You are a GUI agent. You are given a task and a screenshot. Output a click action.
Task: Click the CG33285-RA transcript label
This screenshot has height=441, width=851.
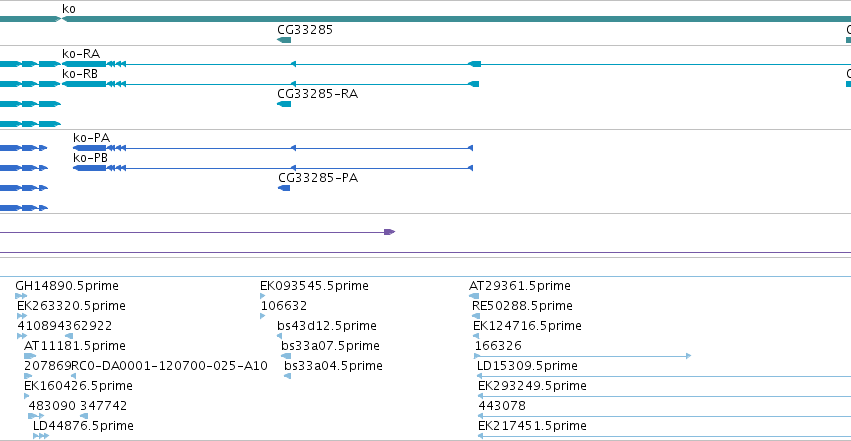tap(317, 94)
